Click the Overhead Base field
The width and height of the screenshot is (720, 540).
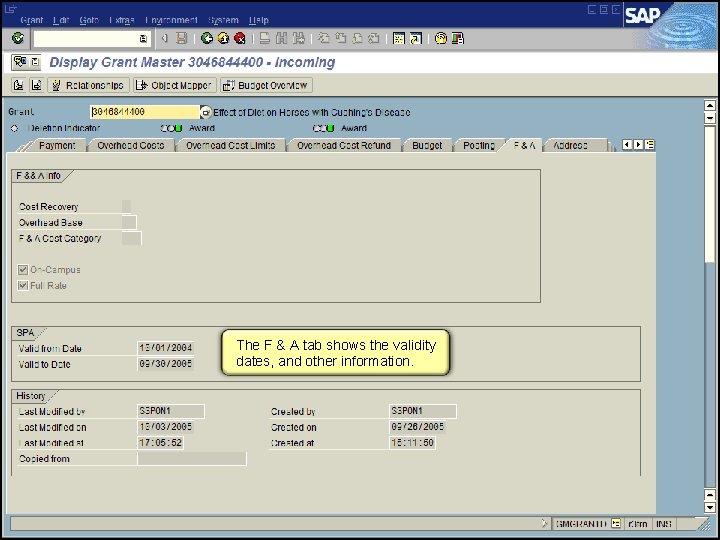[x=129, y=222]
